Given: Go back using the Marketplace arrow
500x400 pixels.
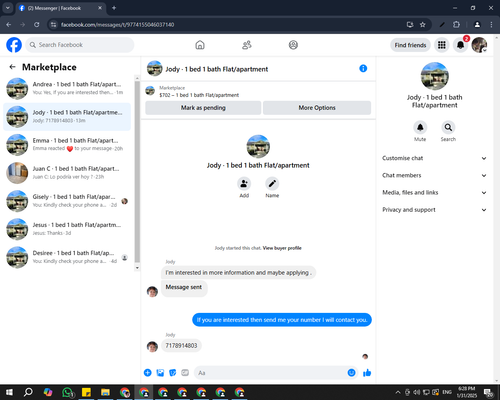Looking at the screenshot, I should tap(13, 67).
